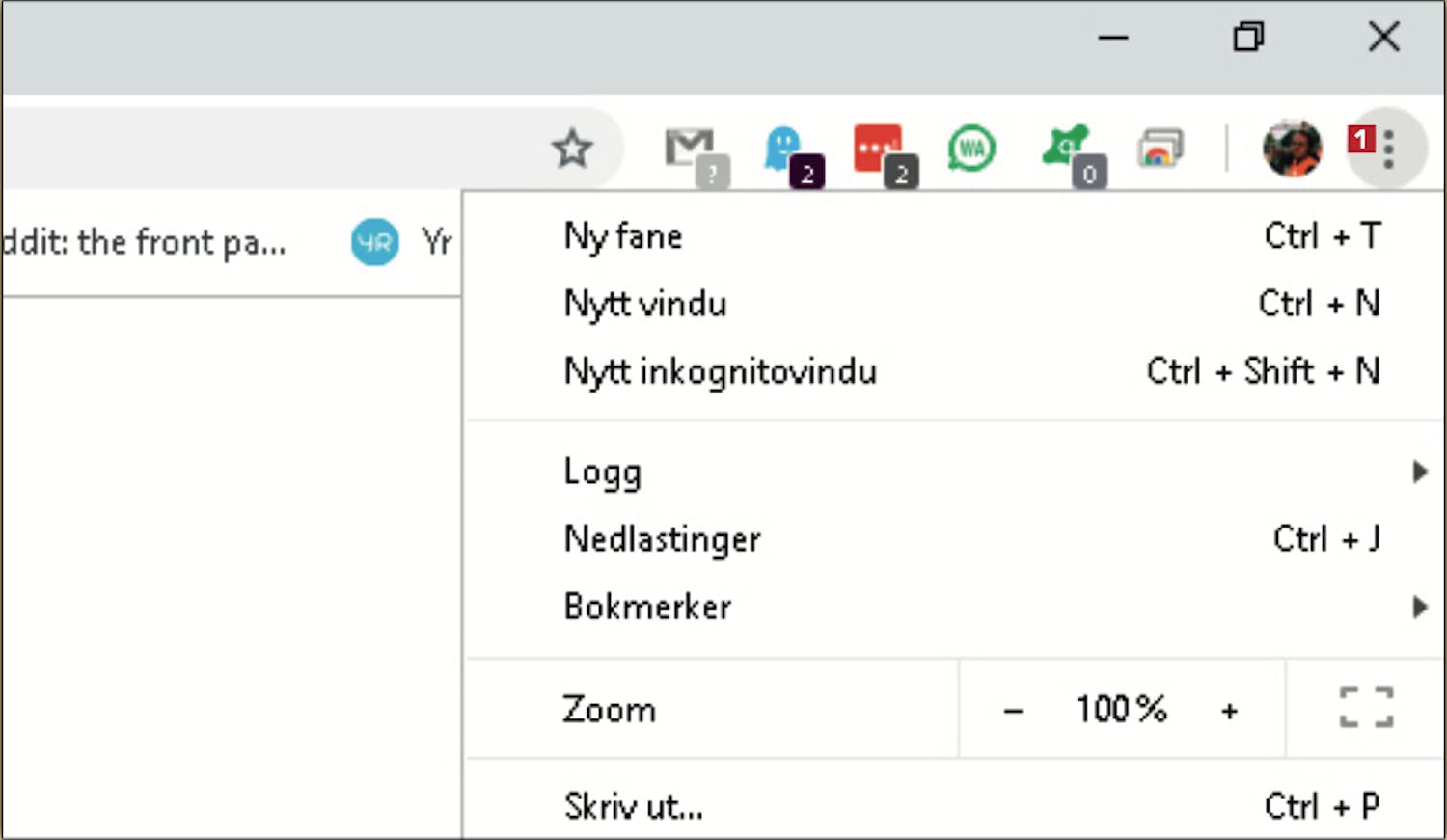Open Nytt inkognitovindu

pyautogui.click(x=720, y=371)
